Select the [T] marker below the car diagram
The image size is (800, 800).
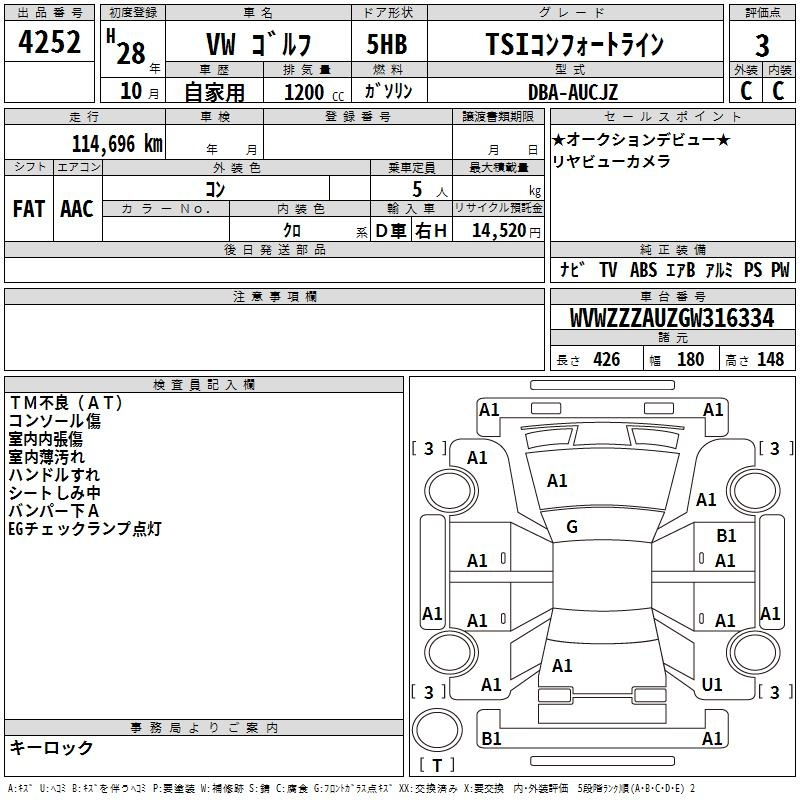(x=436, y=767)
